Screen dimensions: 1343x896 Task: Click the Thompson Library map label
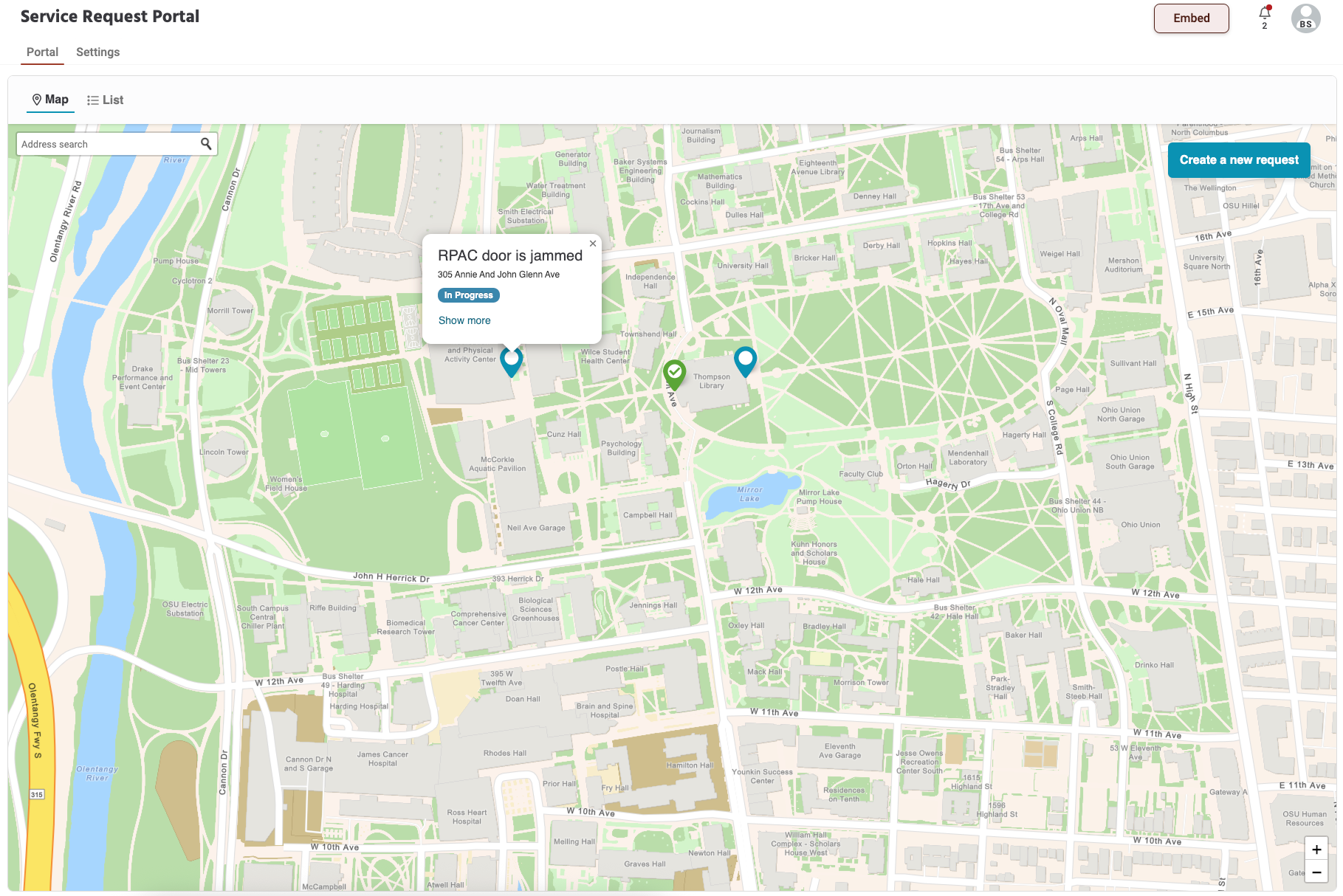(712, 381)
